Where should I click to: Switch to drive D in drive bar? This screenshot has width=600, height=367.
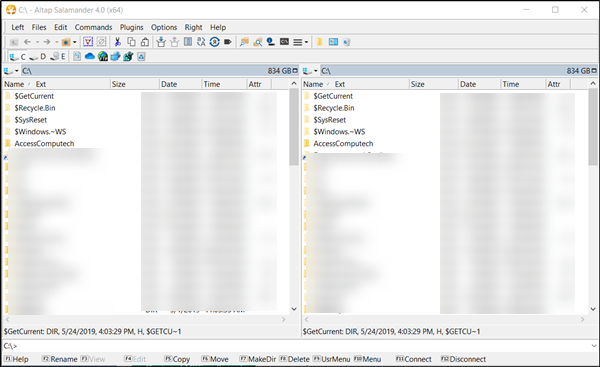(x=38, y=57)
